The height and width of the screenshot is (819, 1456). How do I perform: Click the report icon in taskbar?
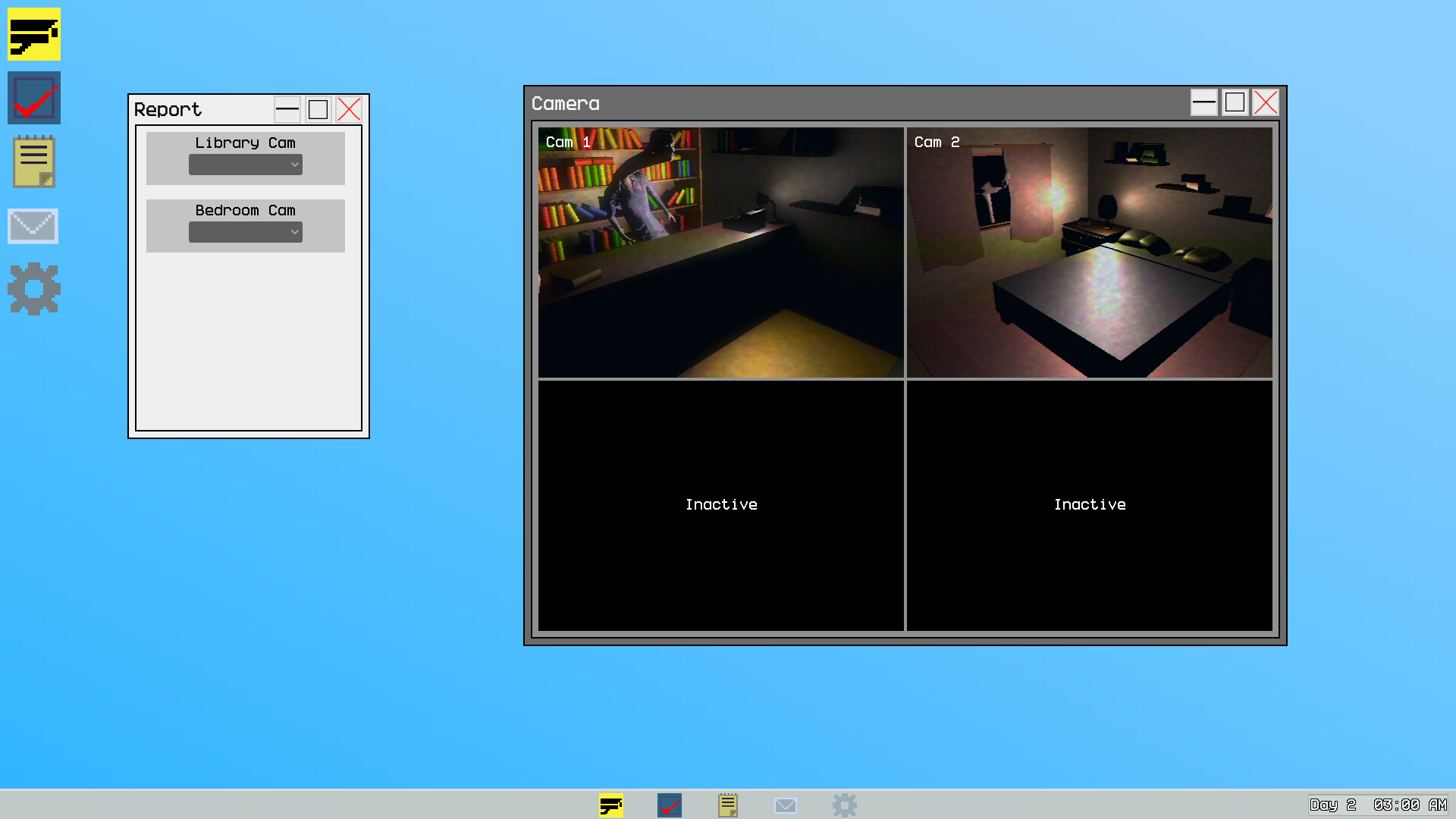coord(670,805)
